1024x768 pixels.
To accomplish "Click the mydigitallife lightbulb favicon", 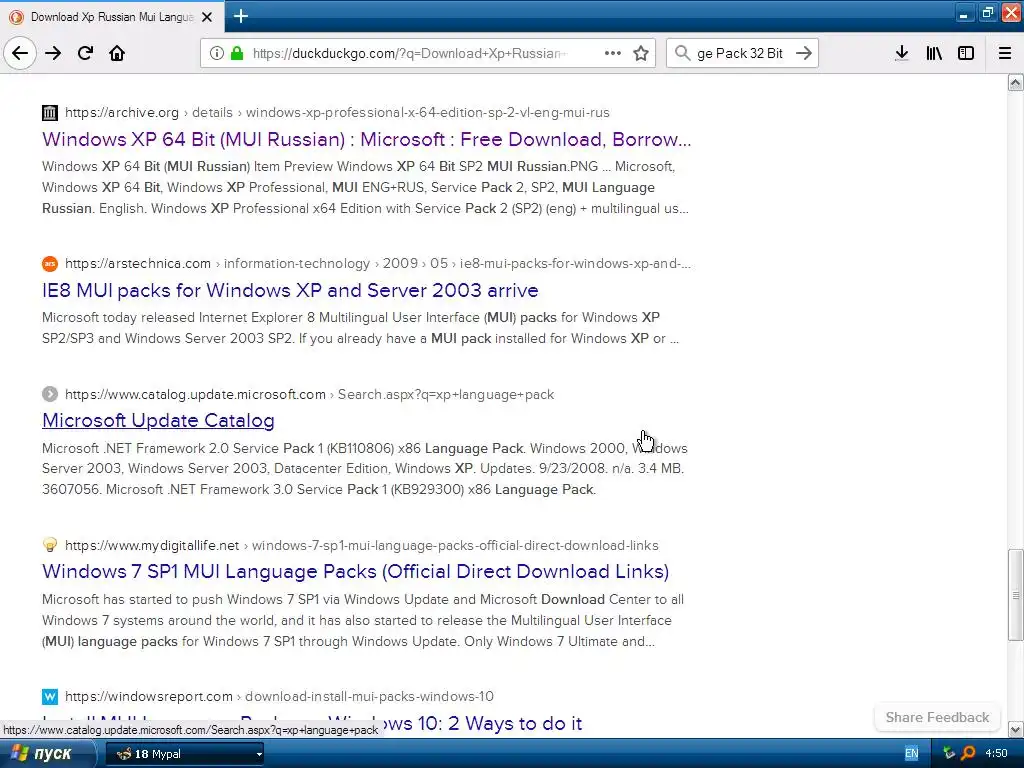I will click(x=50, y=545).
